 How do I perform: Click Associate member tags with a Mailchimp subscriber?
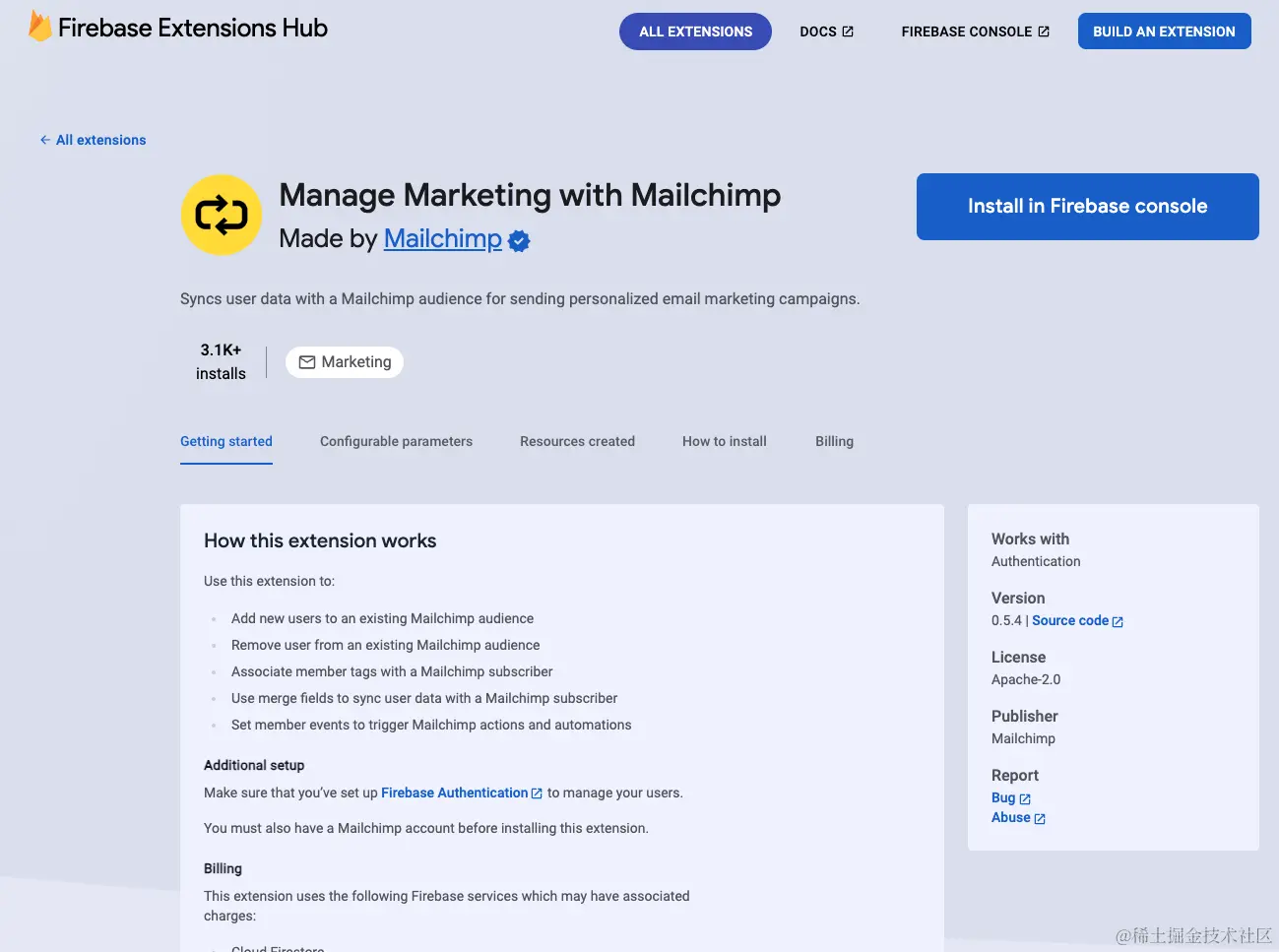[x=392, y=671]
